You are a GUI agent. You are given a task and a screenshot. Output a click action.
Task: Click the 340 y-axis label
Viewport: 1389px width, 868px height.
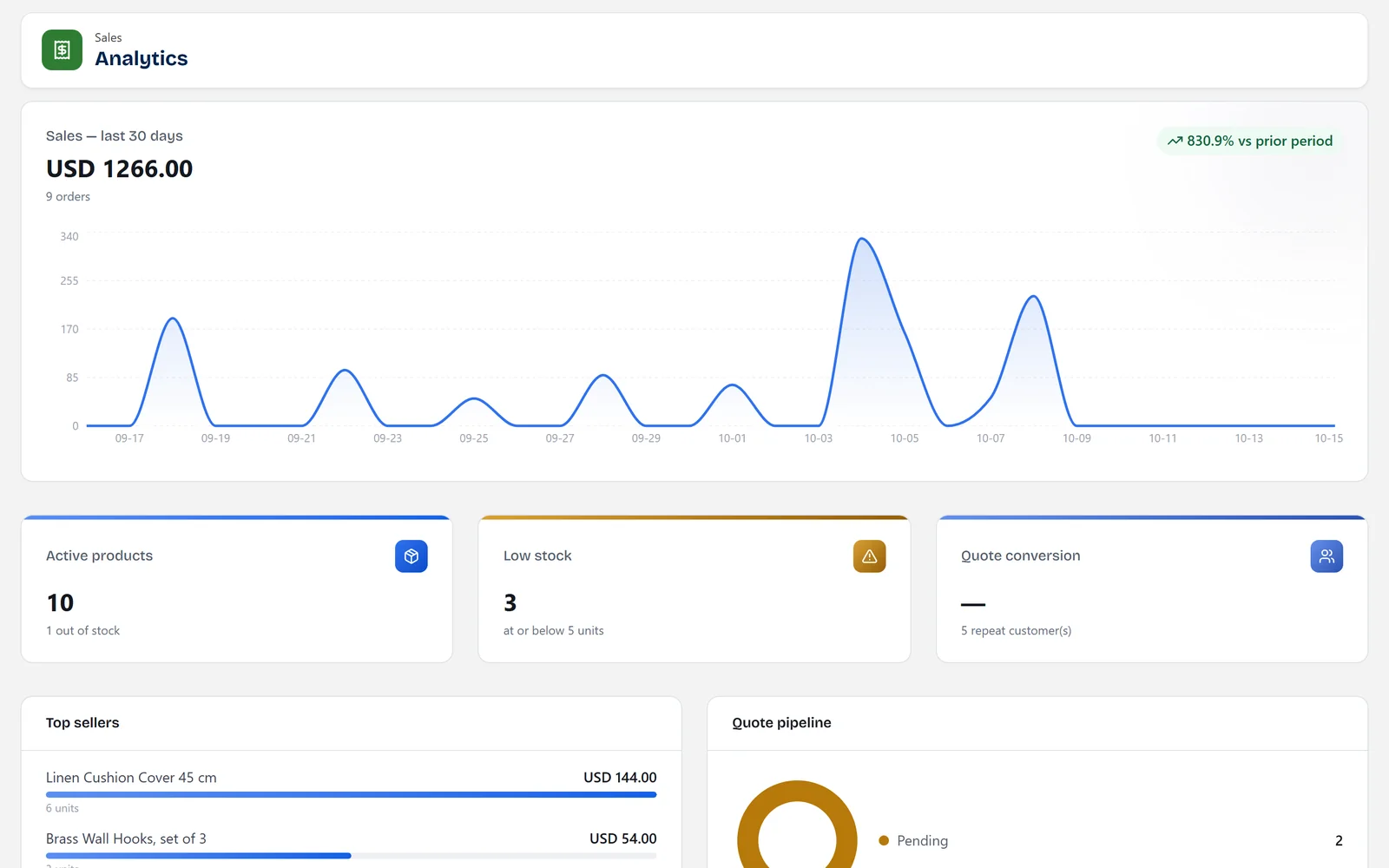(69, 237)
